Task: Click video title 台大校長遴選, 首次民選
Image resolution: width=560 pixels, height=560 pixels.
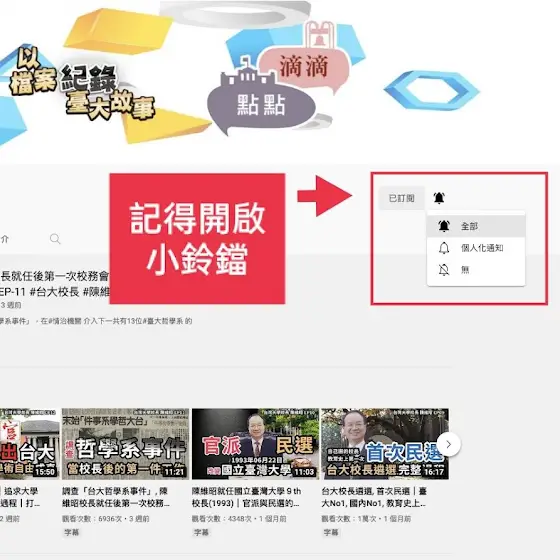Action: pos(374,497)
